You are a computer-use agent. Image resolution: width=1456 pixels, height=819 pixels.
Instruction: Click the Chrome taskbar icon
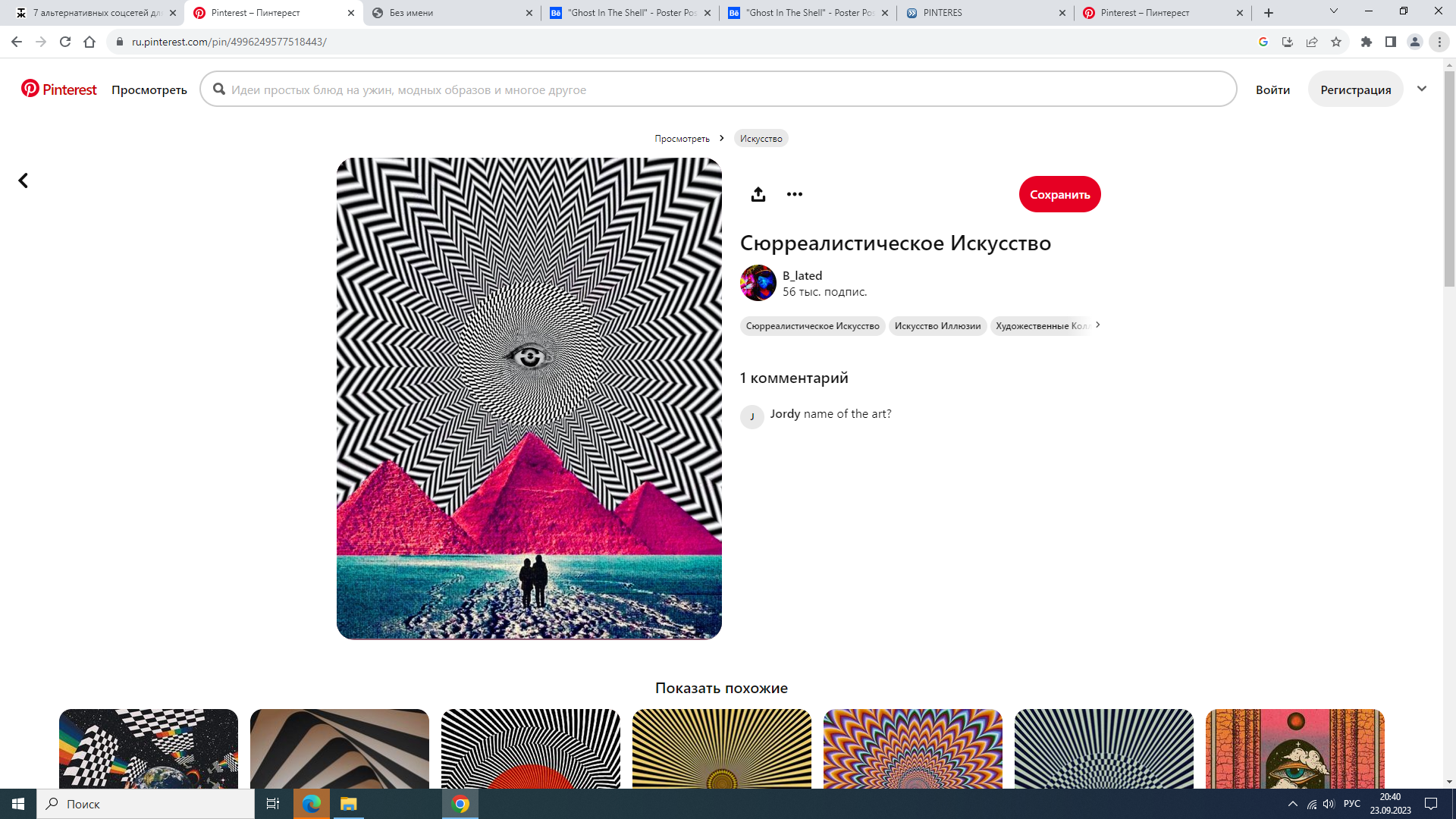460,804
